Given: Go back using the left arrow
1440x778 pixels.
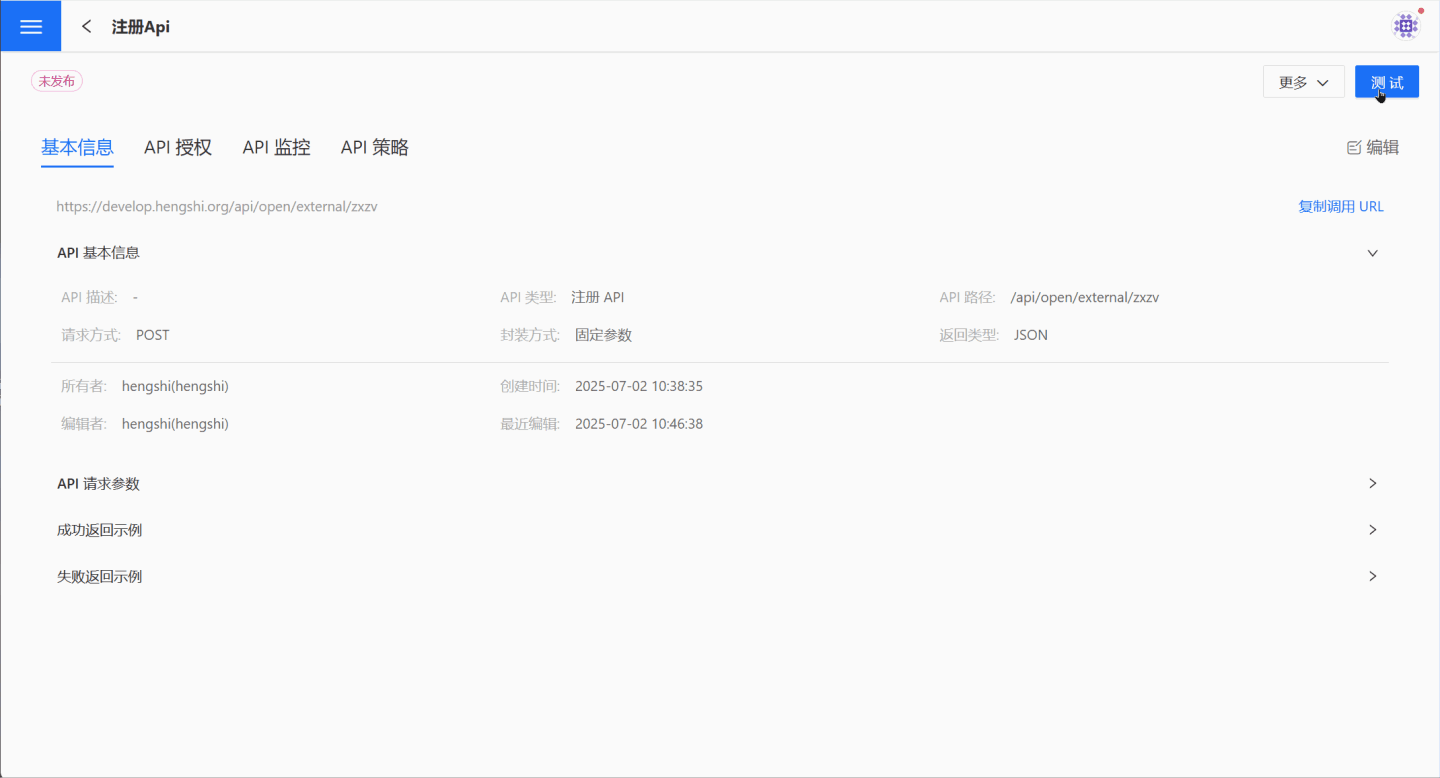Looking at the screenshot, I should (x=87, y=27).
